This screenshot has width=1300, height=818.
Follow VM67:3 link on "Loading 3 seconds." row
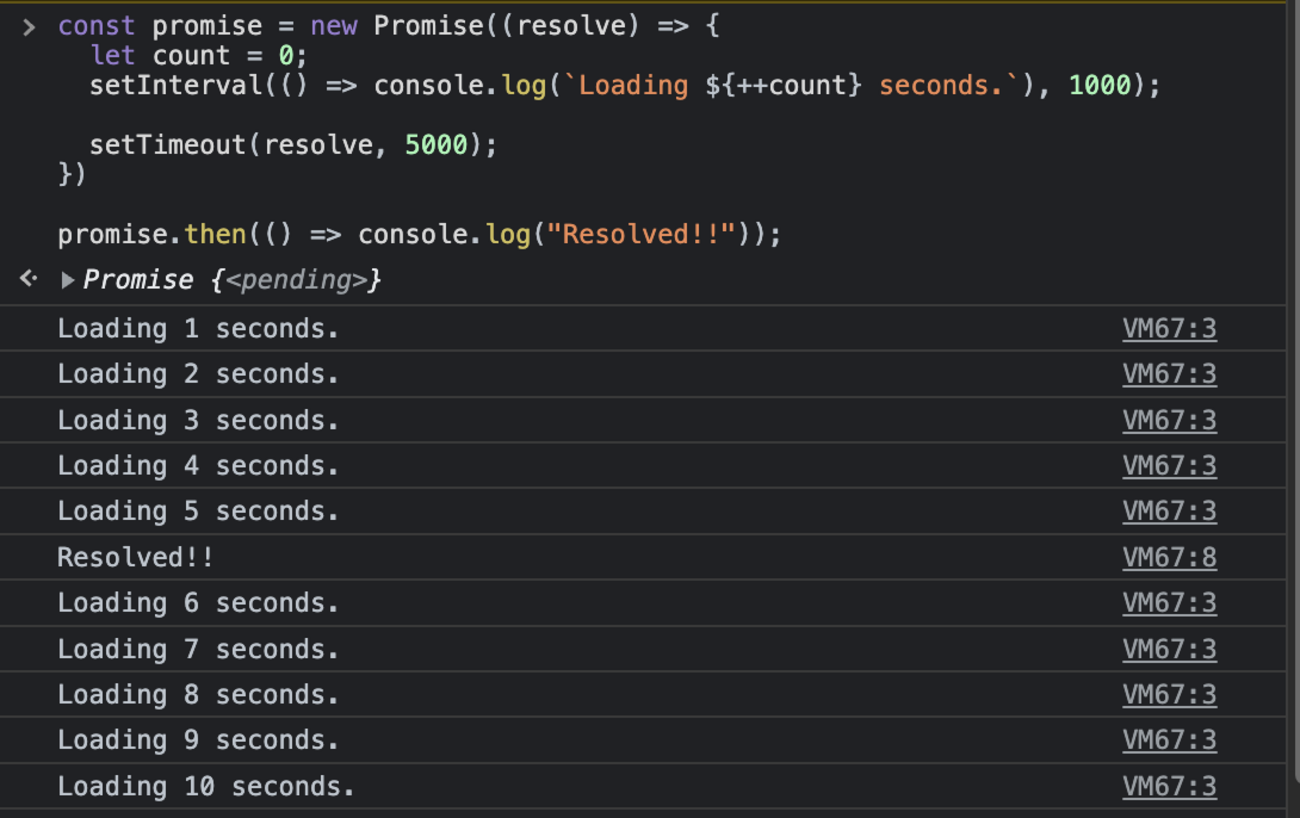[1169, 420]
